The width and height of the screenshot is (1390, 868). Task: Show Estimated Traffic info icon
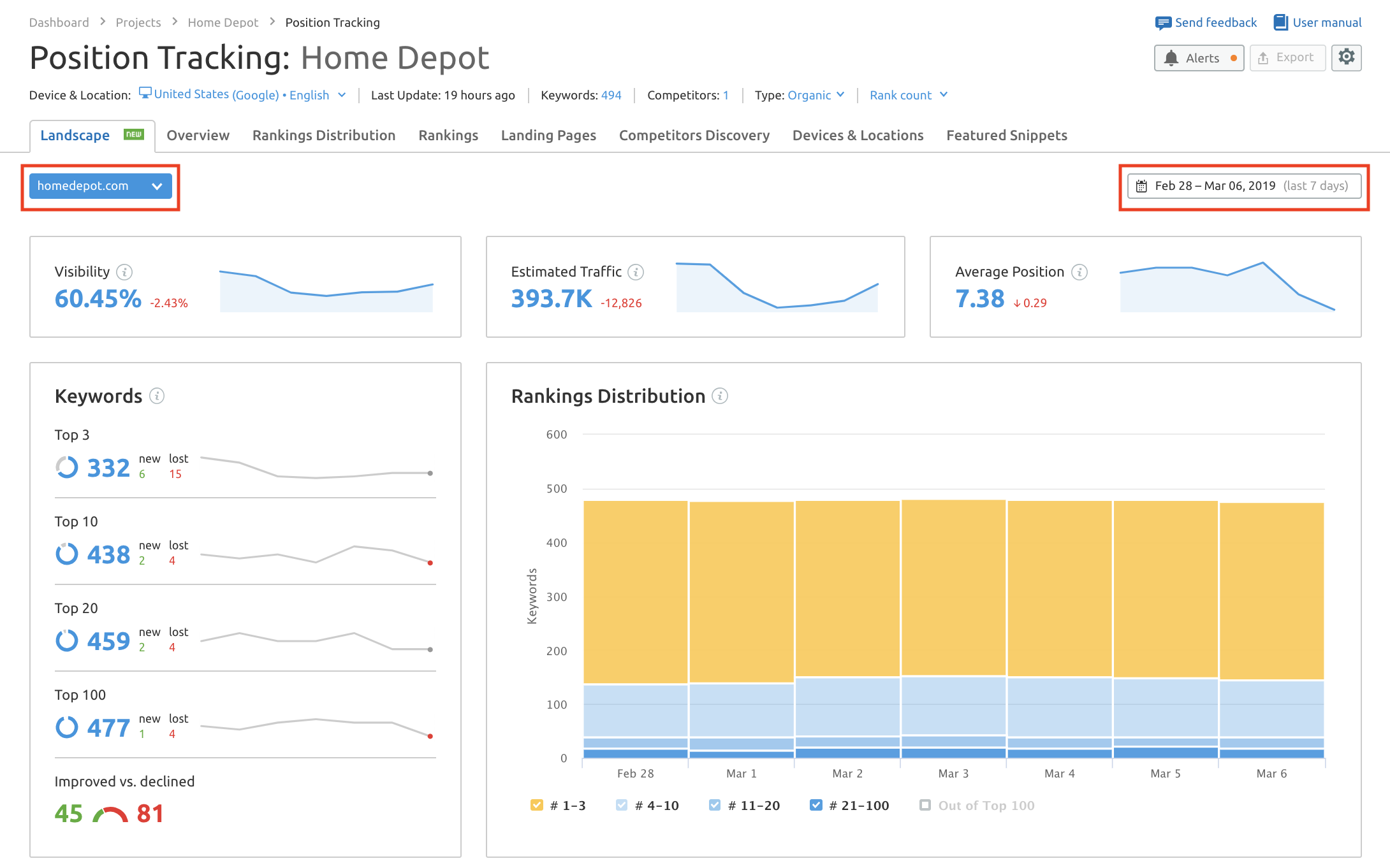tap(636, 272)
